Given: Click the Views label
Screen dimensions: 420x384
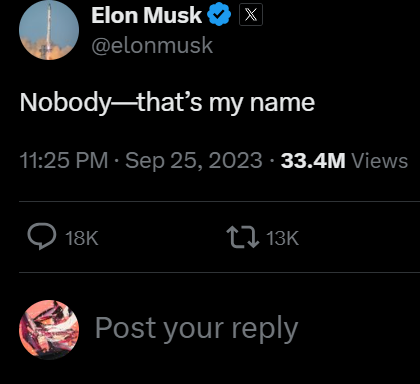Looking at the screenshot, I should click(x=380, y=161).
